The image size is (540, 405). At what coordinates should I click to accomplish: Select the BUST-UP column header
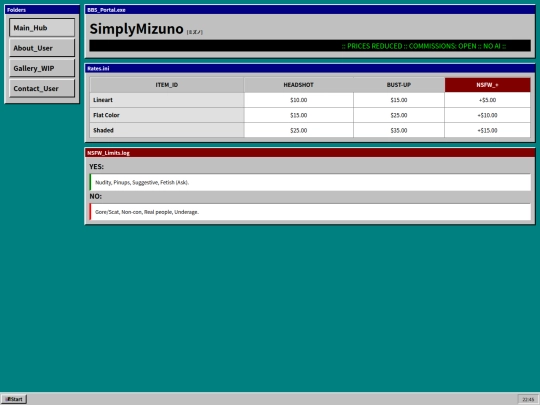pos(399,85)
